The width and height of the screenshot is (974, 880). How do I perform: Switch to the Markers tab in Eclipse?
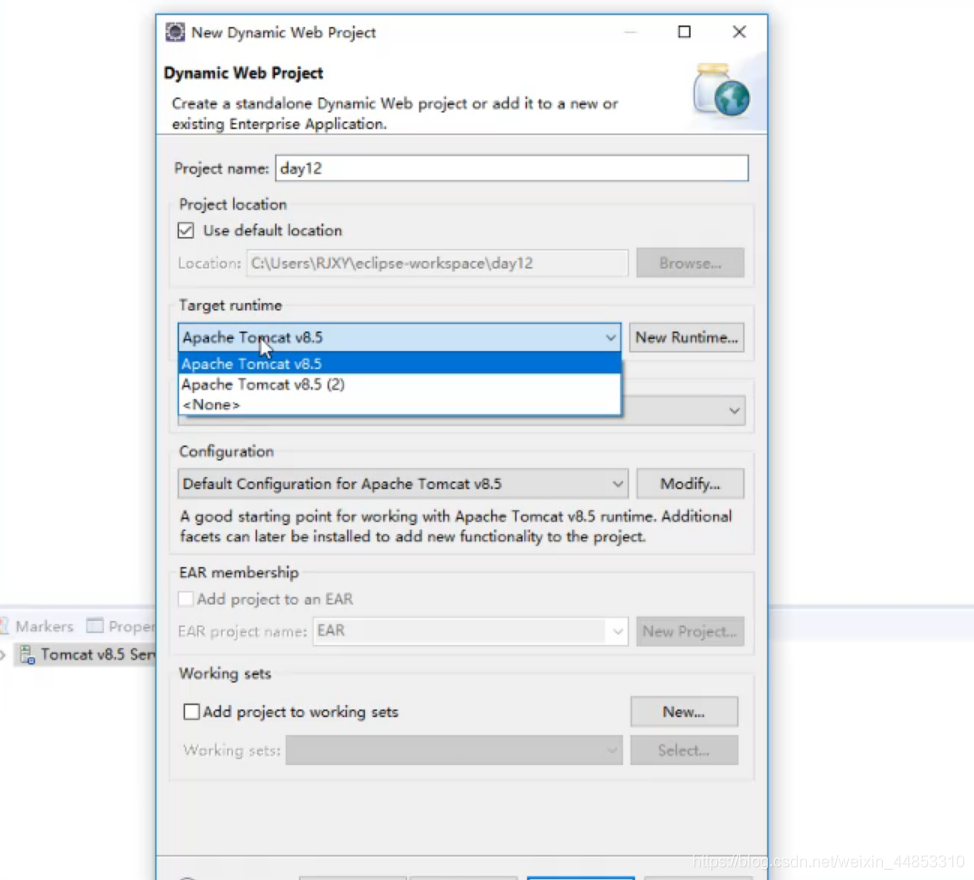(37, 626)
